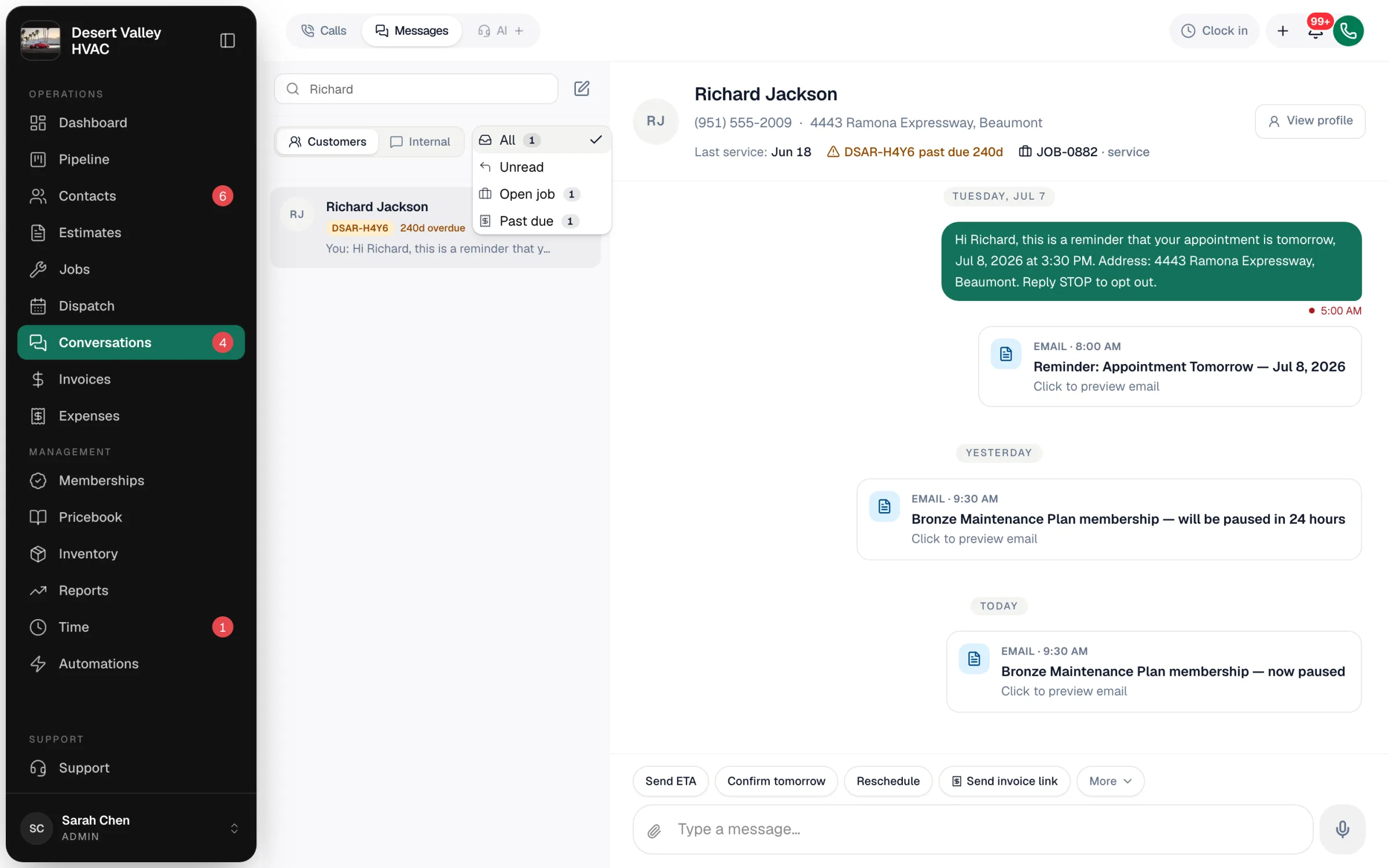This screenshot has height=868, width=1389.
Task: Open Time tracking
Action: click(131, 627)
